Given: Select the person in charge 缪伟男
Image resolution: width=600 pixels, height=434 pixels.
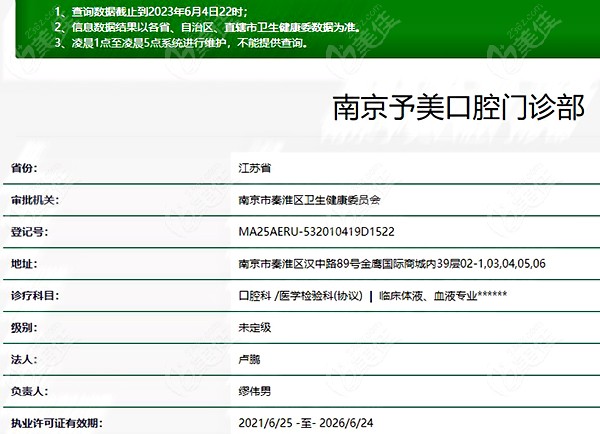Looking at the screenshot, I should [x=255, y=392].
